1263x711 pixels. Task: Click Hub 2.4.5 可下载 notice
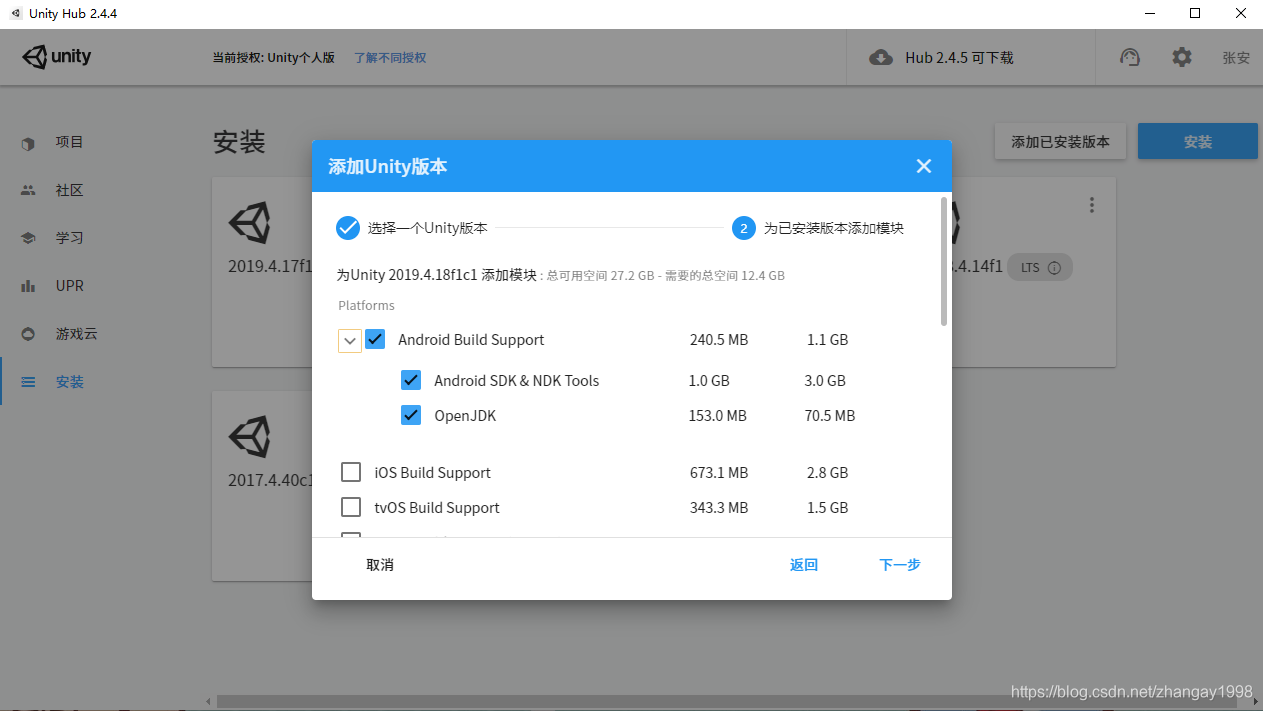(x=959, y=58)
